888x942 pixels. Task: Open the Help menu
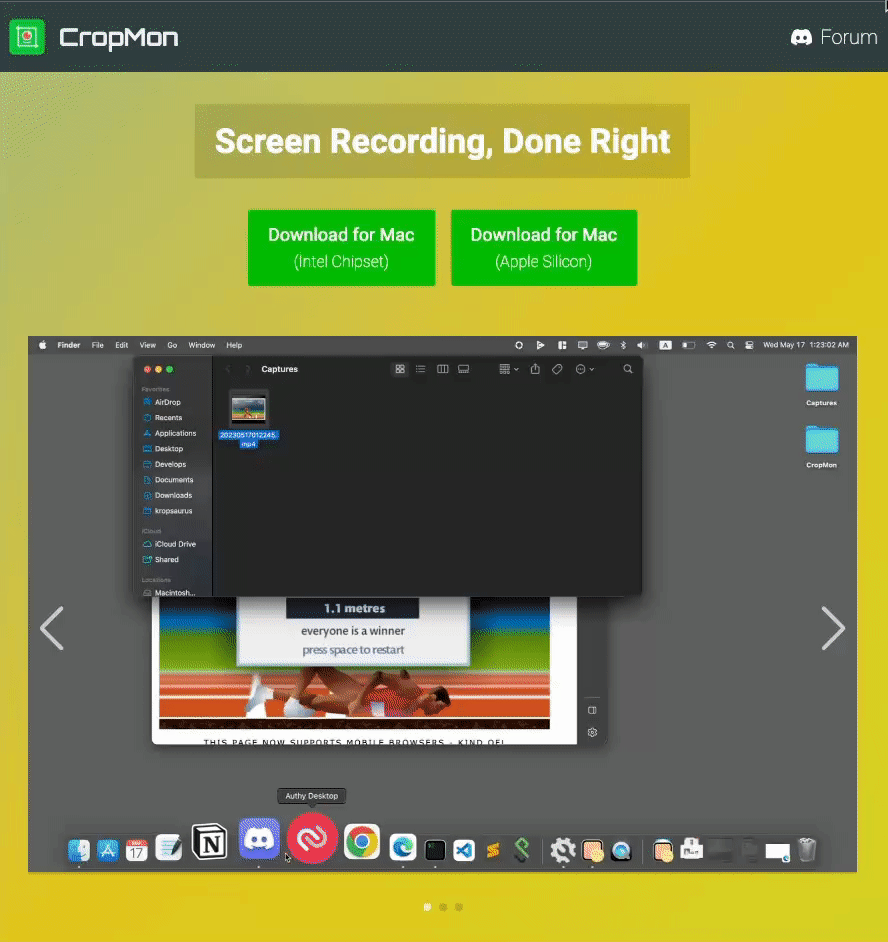(234, 345)
